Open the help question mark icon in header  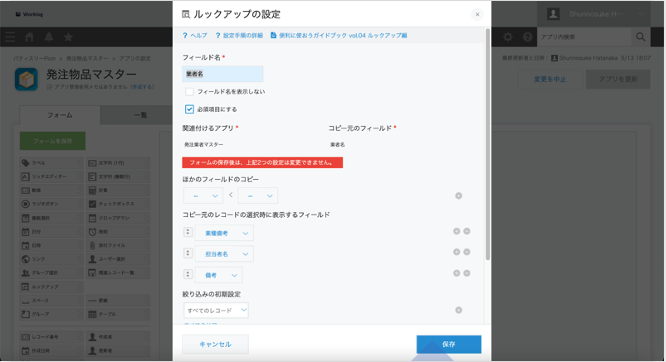[x=528, y=37]
